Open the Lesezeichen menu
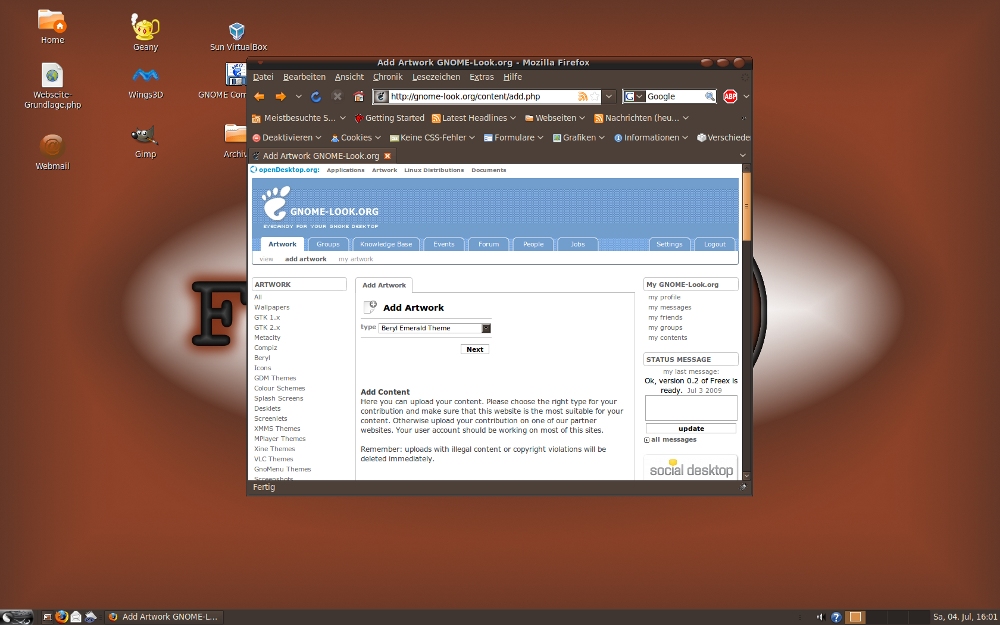The image size is (1000, 625). click(x=436, y=77)
